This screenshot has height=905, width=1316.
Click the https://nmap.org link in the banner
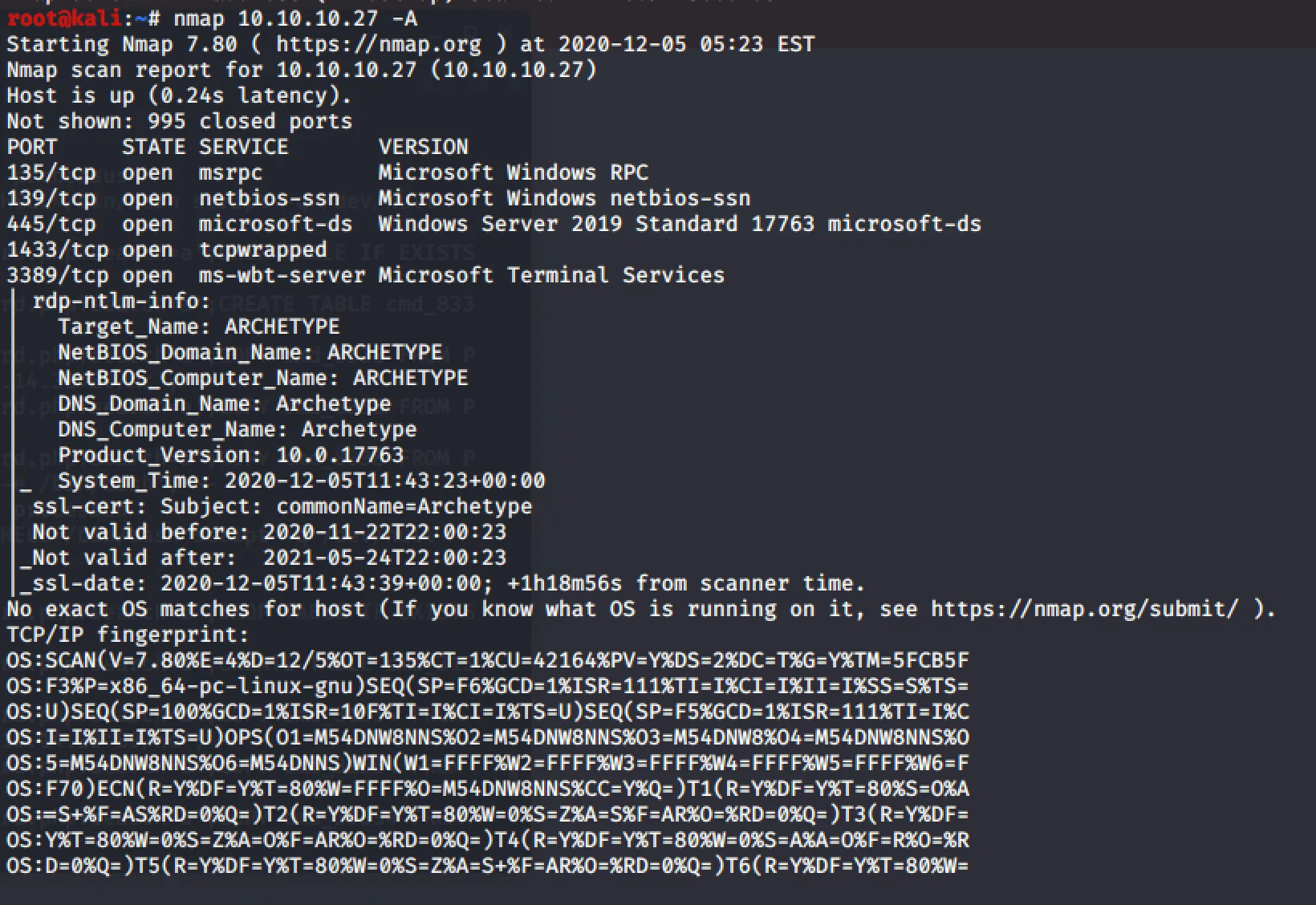[x=378, y=44]
